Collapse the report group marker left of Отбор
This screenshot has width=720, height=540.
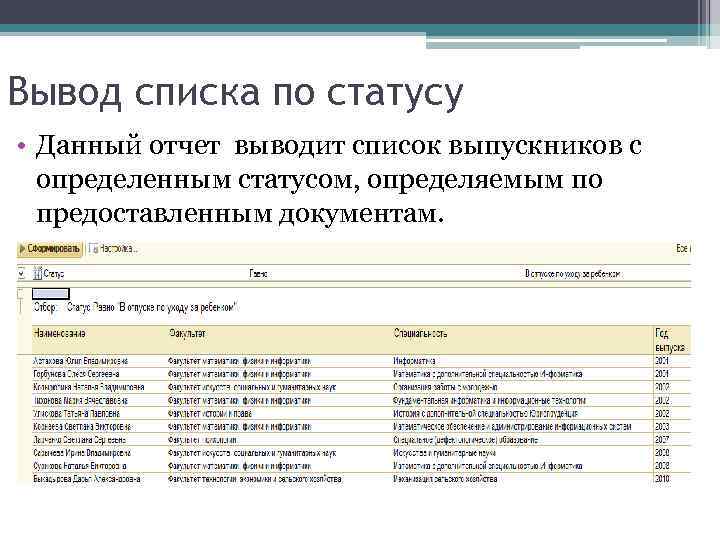click(x=20, y=293)
